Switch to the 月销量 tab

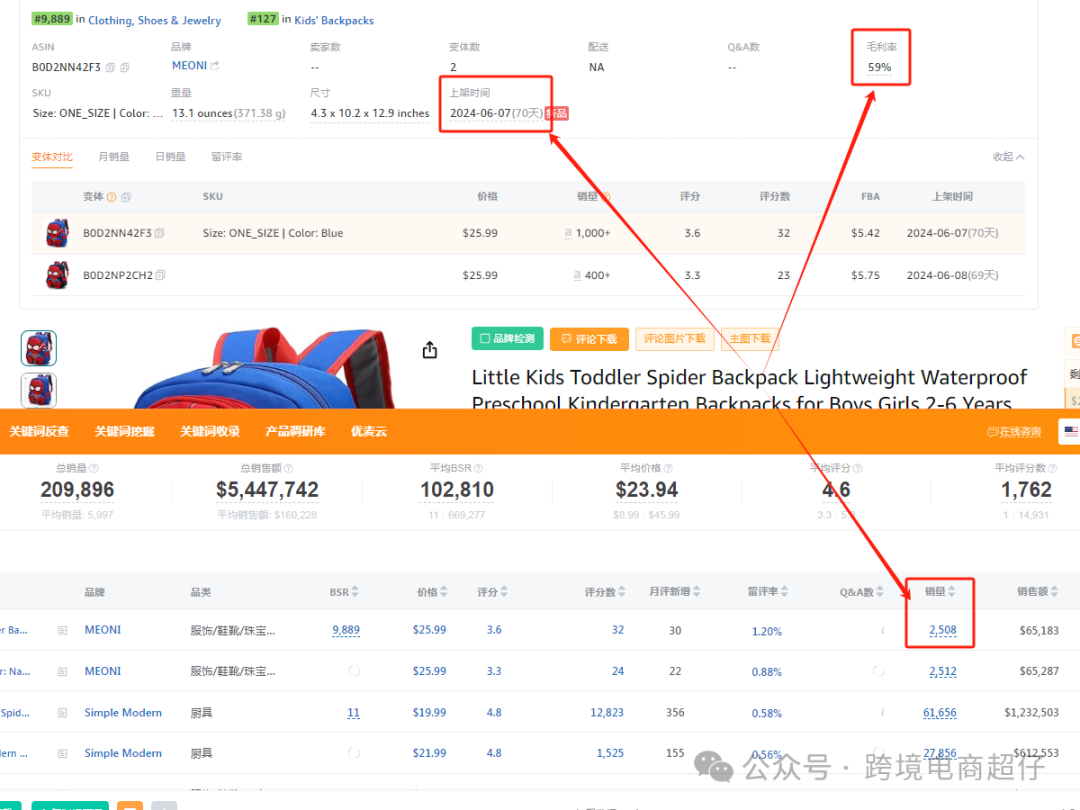[x=114, y=157]
